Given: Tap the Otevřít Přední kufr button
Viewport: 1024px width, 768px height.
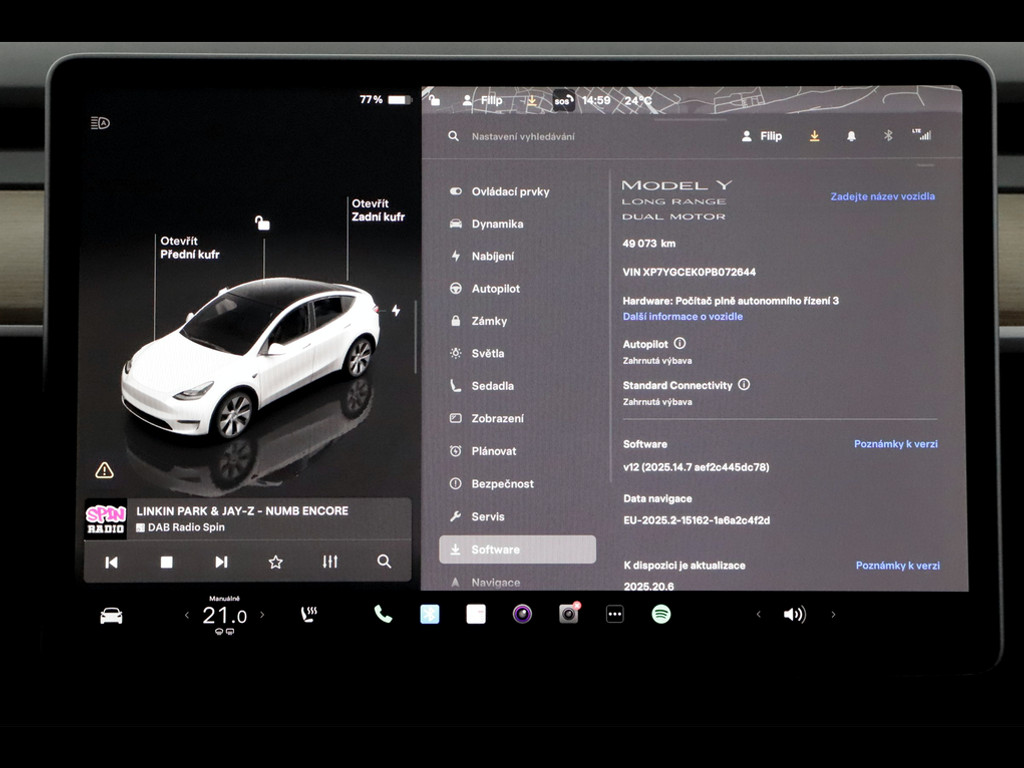Looking at the screenshot, I should pyautogui.click(x=189, y=248).
